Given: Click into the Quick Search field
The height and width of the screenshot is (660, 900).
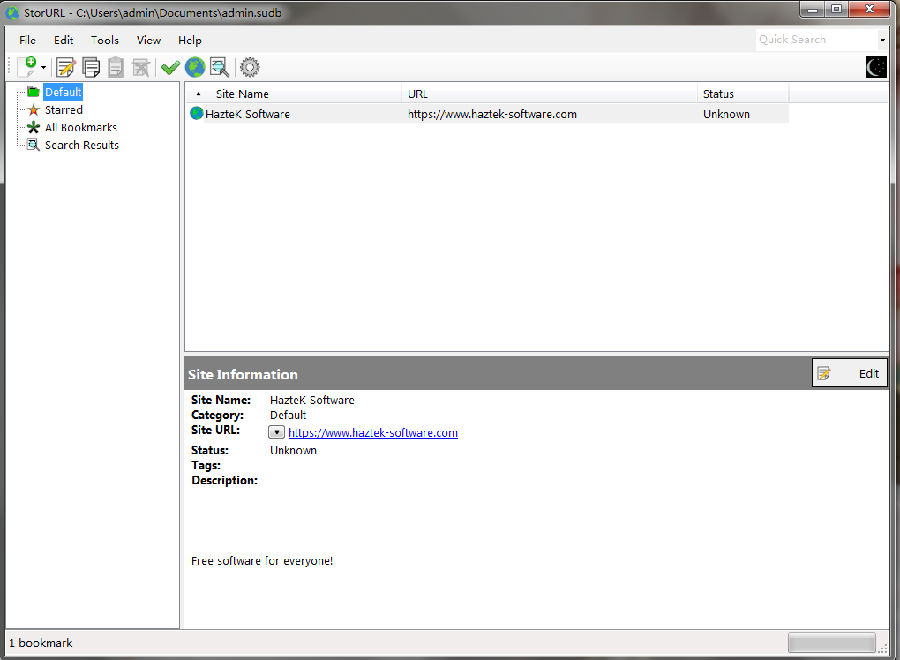Looking at the screenshot, I should coord(814,40).
